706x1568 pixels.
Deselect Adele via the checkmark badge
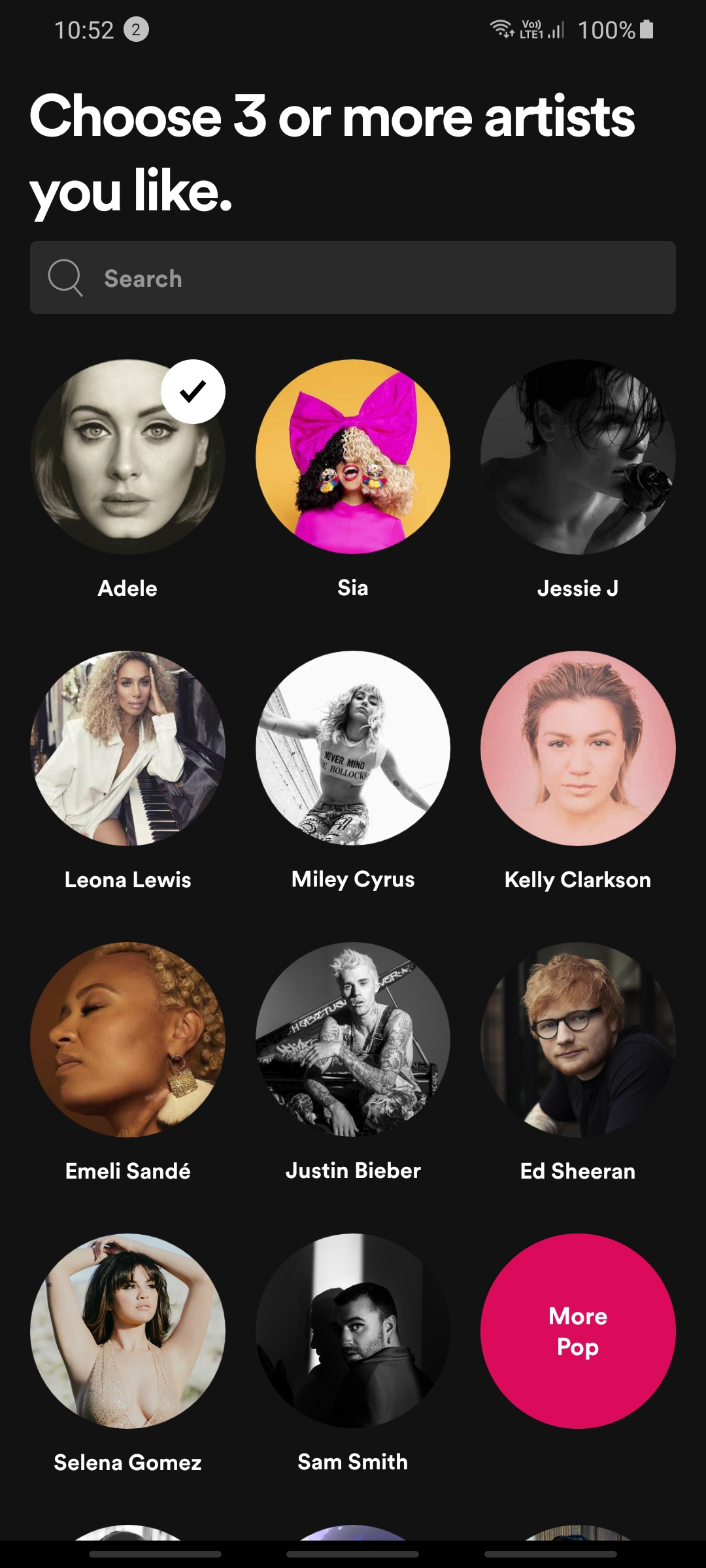[x=193, y=391]
